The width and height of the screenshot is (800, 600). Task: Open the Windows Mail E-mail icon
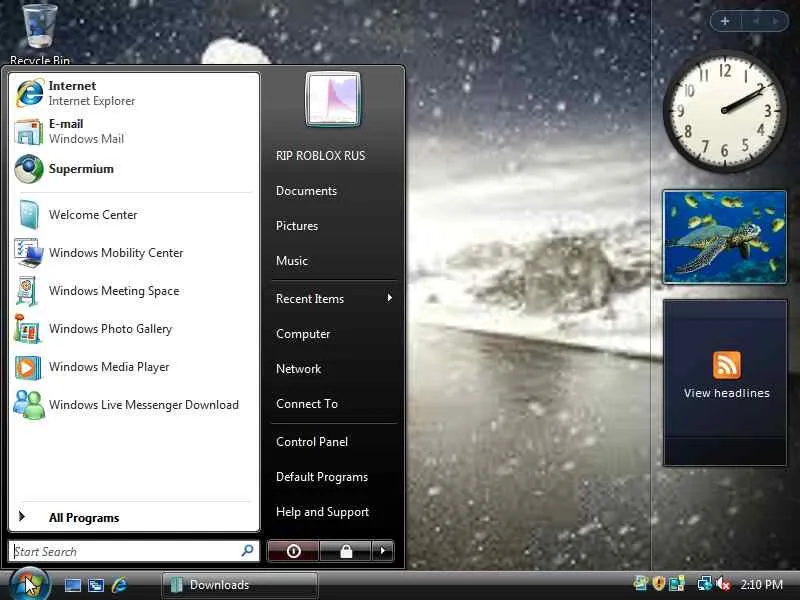[x=29, y=132]
